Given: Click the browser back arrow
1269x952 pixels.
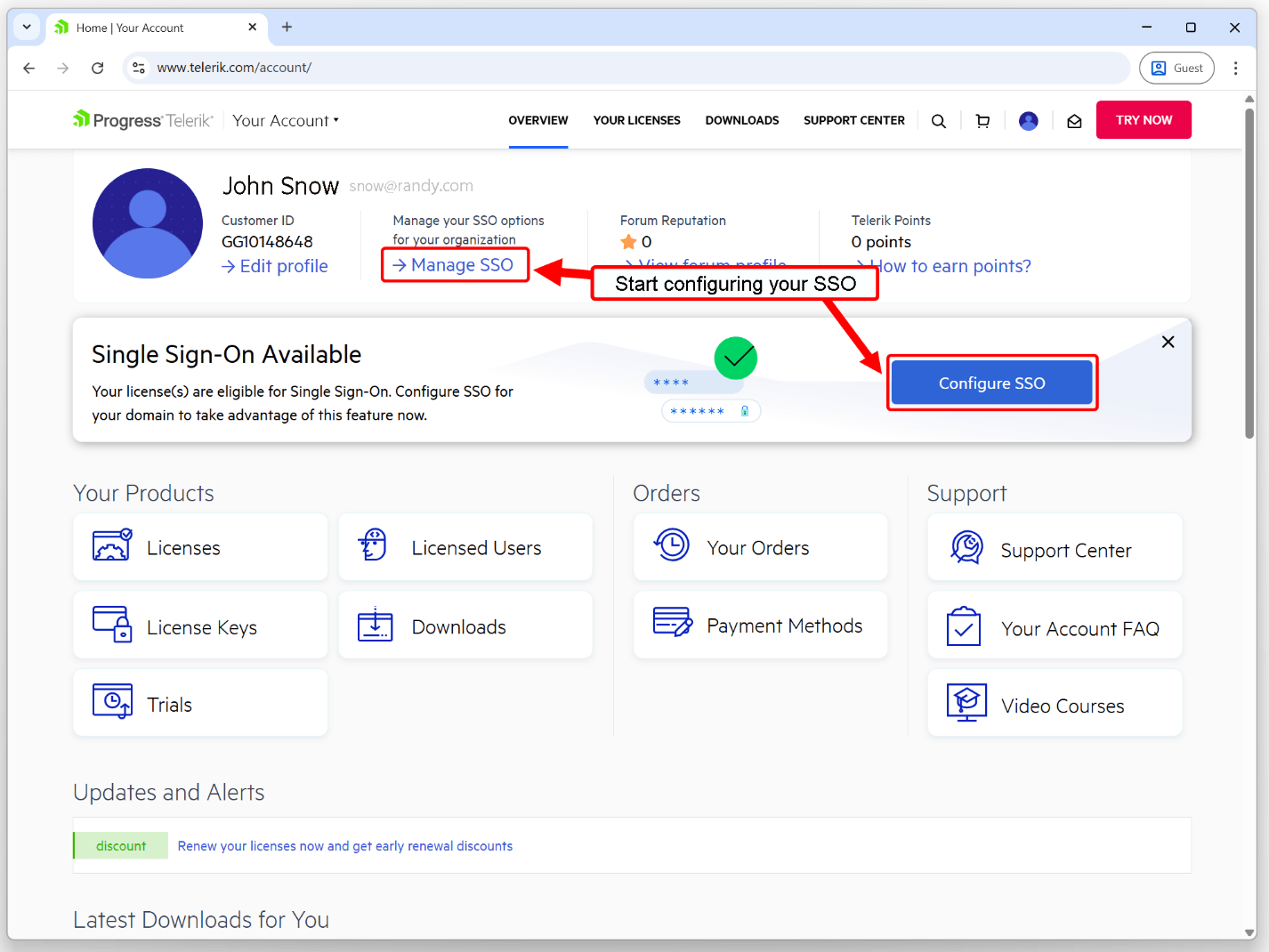Looking at the screenshot, I should click(28, 68).
